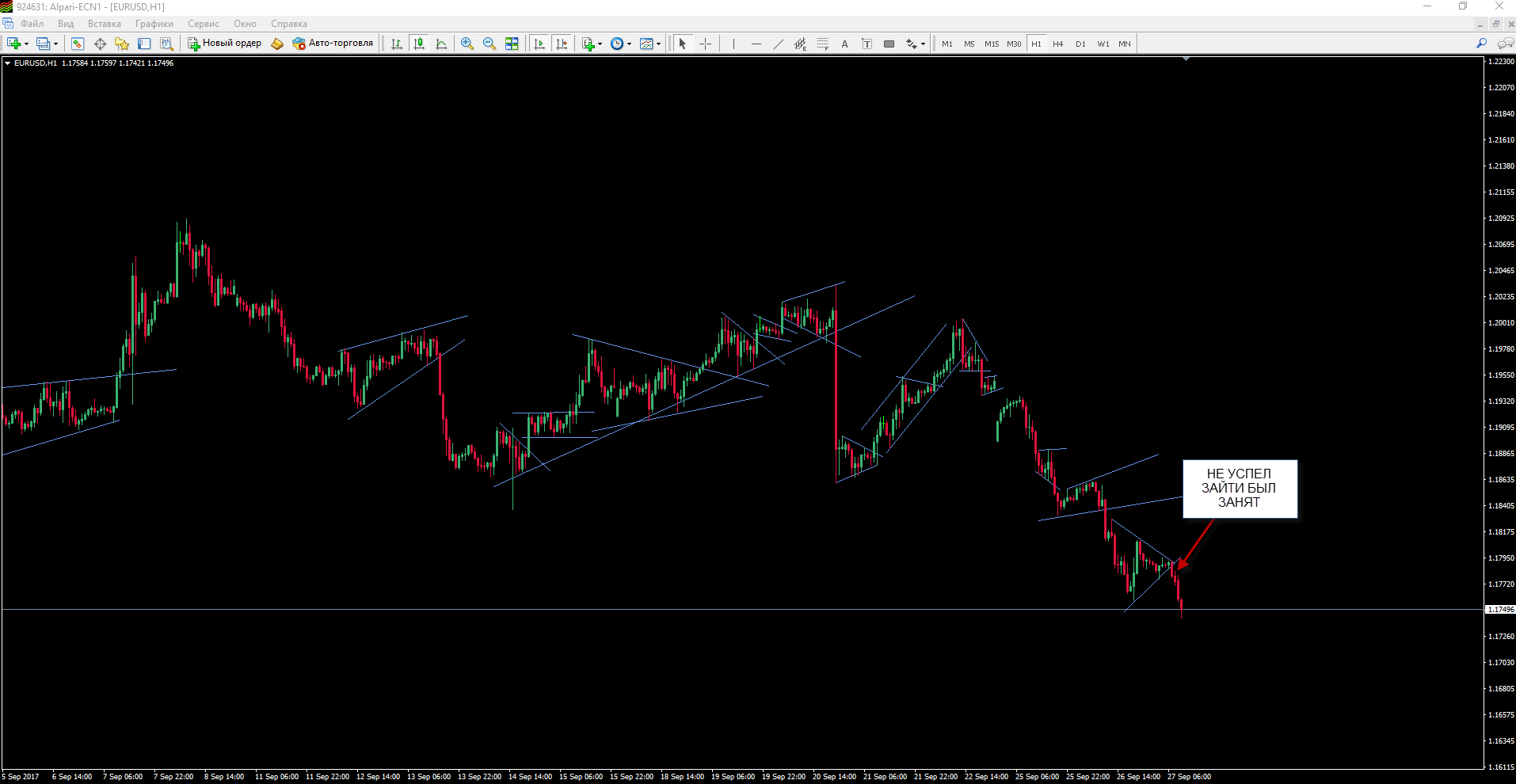This screenshot has height=784, width=1516.
Task: Open the Вид menu
Action: [x=66, y=24]
